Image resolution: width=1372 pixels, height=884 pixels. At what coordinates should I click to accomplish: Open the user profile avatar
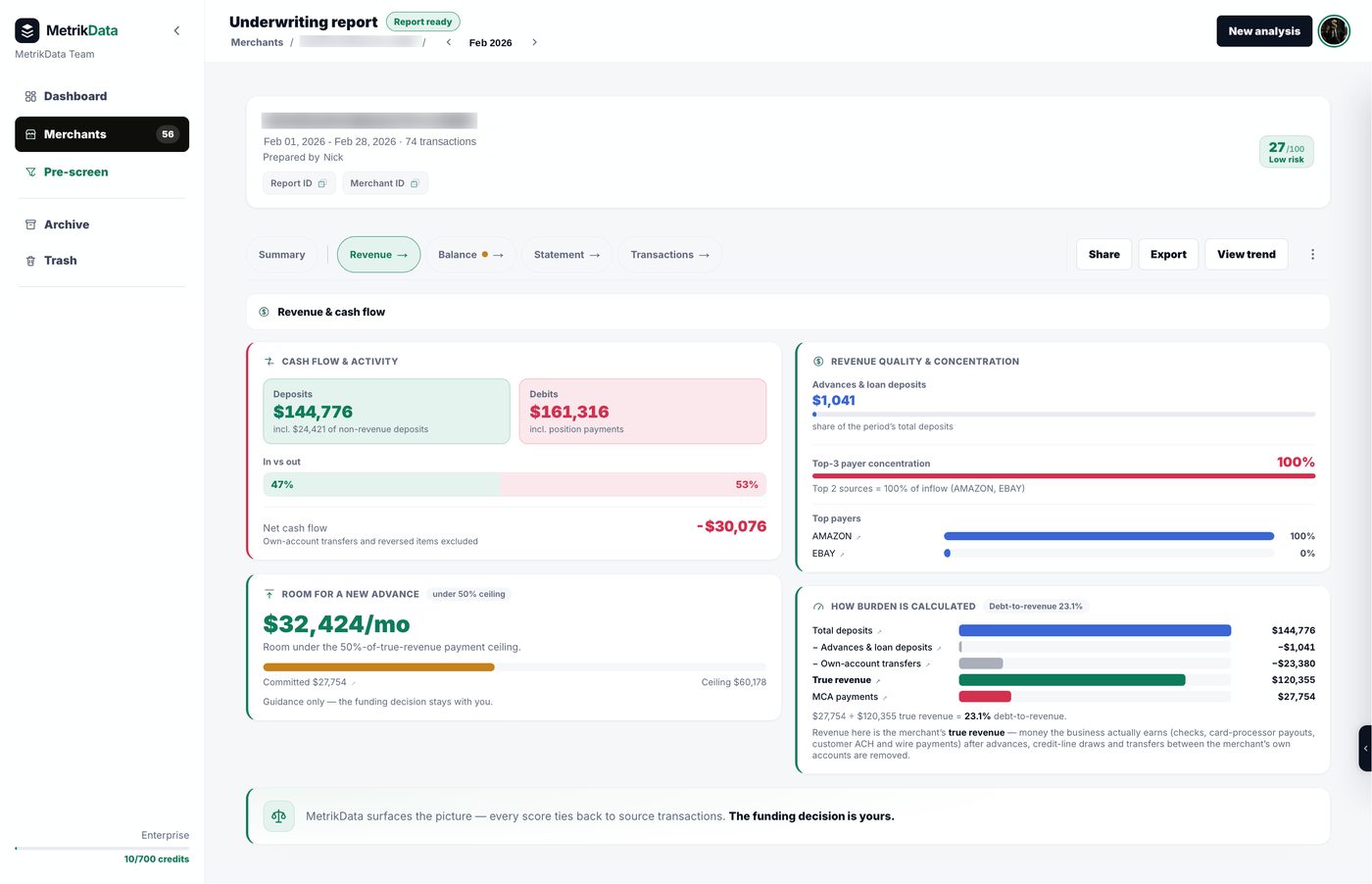click(x=1334, y=31)
